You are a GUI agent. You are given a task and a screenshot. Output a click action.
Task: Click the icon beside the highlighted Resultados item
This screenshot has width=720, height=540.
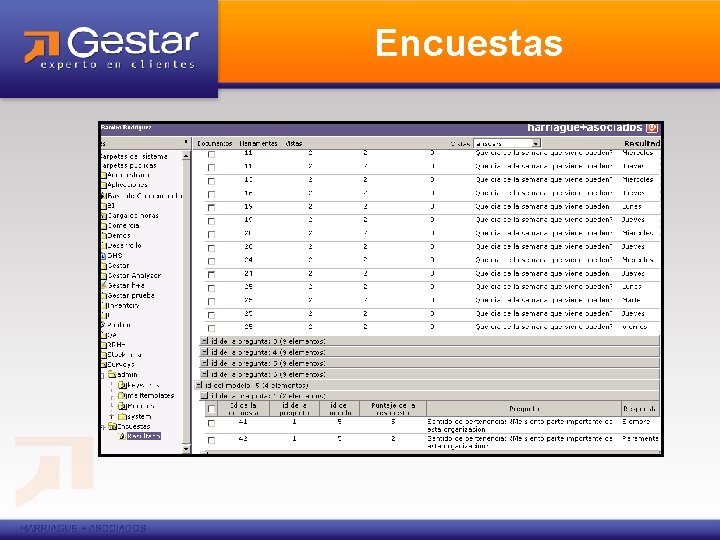[122, 436]
